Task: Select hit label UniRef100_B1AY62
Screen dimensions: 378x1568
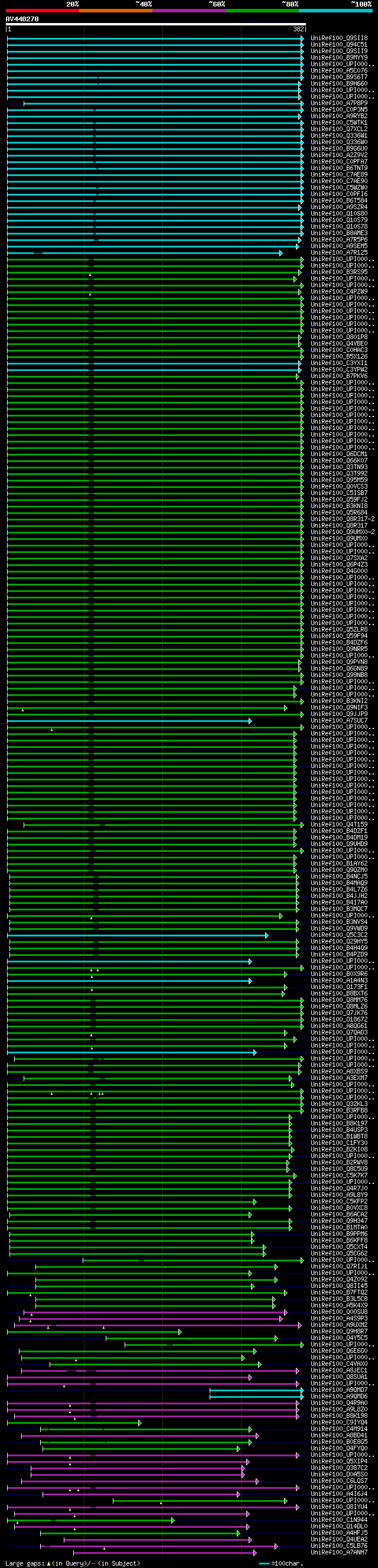Action: (339, 863)
